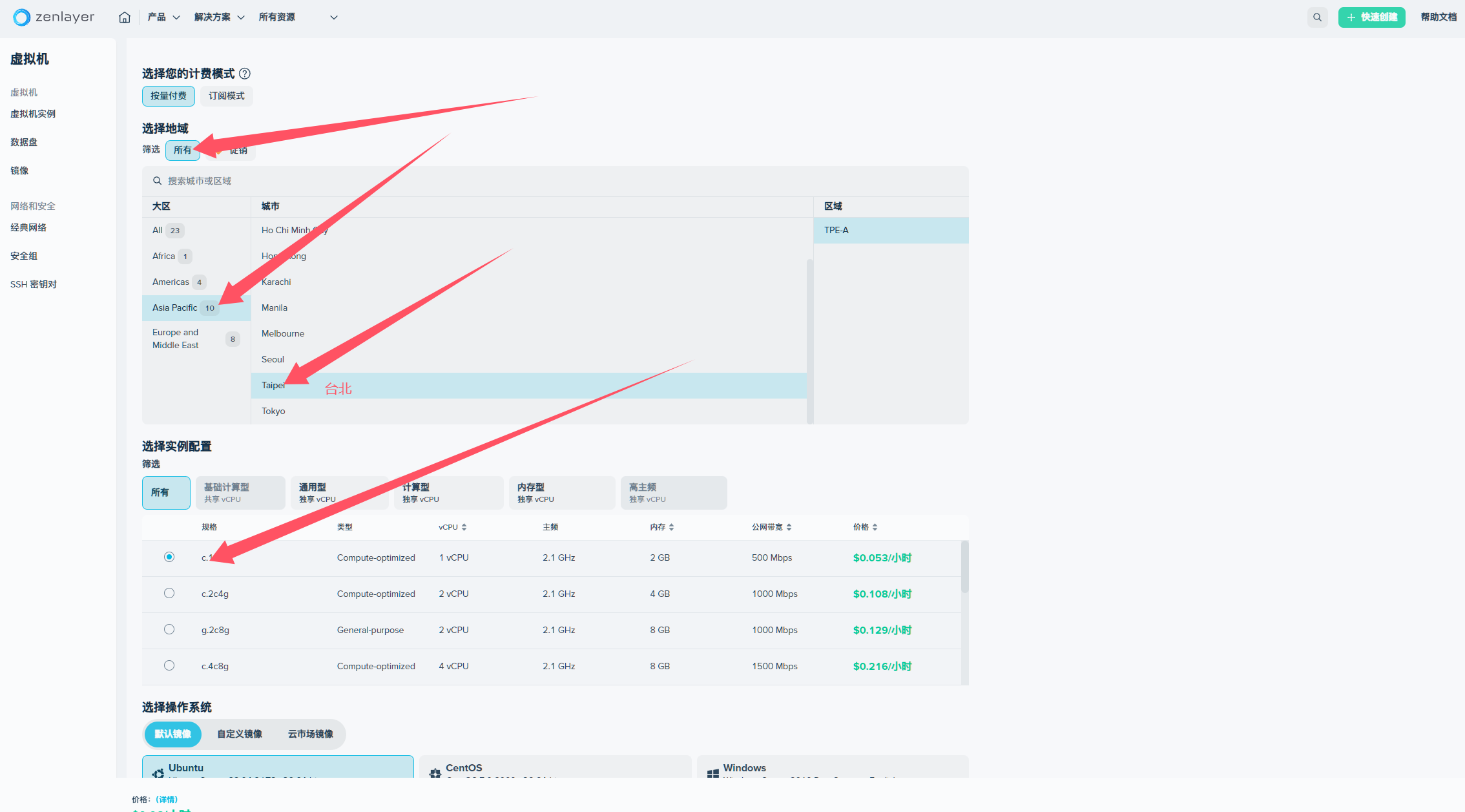Click the Zenlayer logo

(54, 17)
